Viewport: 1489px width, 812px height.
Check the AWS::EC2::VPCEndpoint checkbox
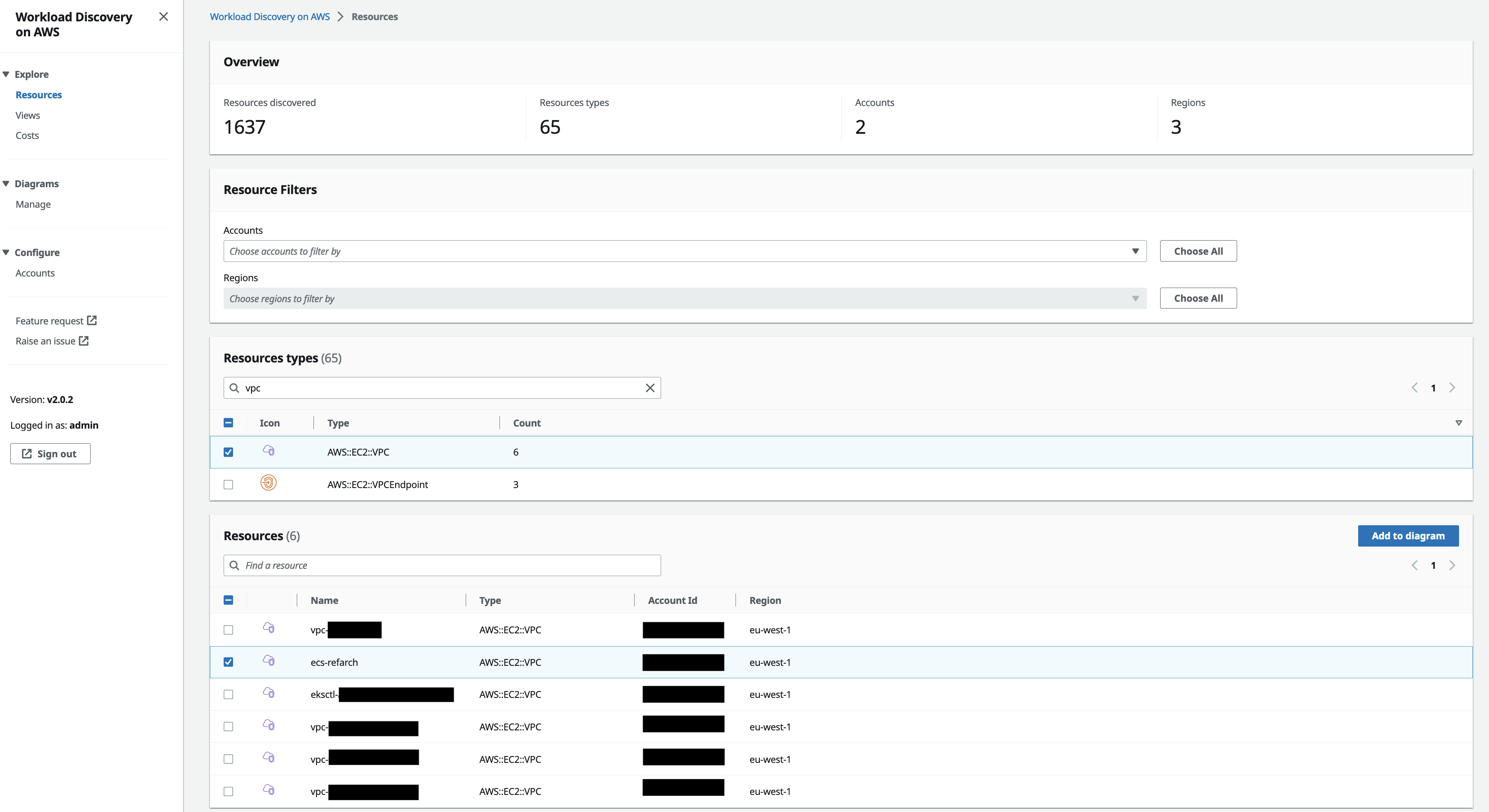228,485
